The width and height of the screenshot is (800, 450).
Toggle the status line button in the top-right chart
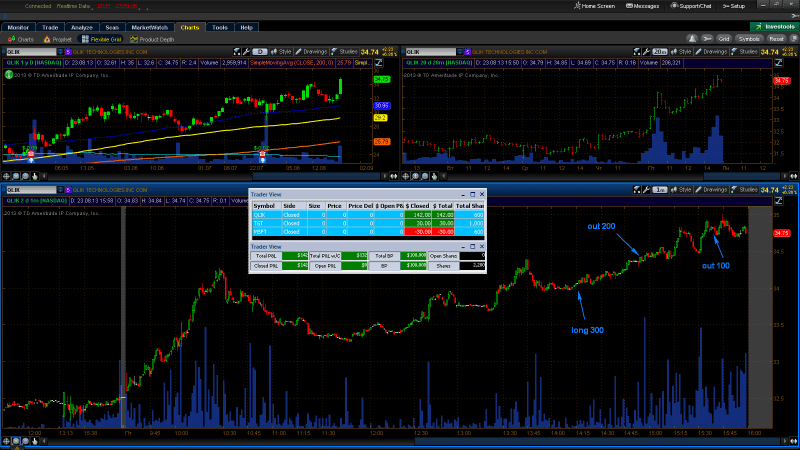779,63
